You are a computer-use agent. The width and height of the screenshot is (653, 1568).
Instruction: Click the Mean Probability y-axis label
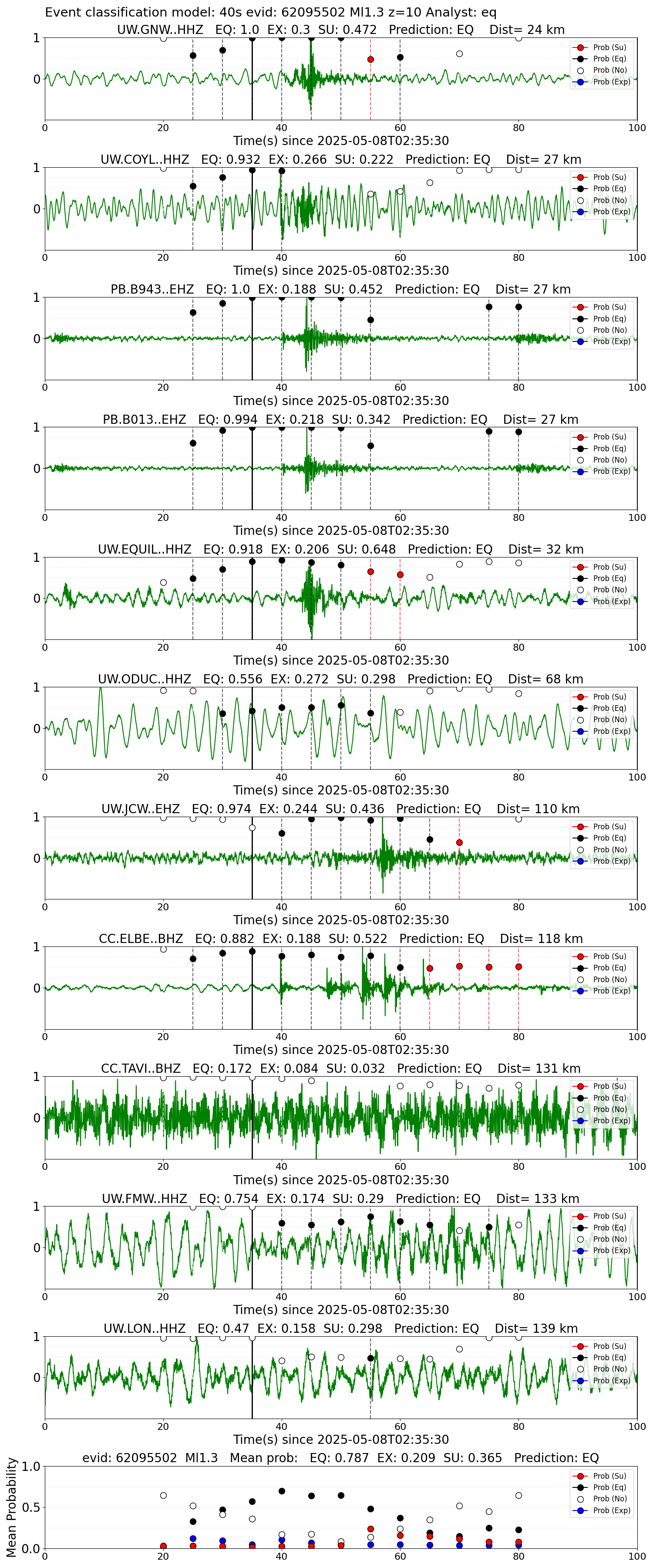pyautogui.click(x=11, y=1507)
